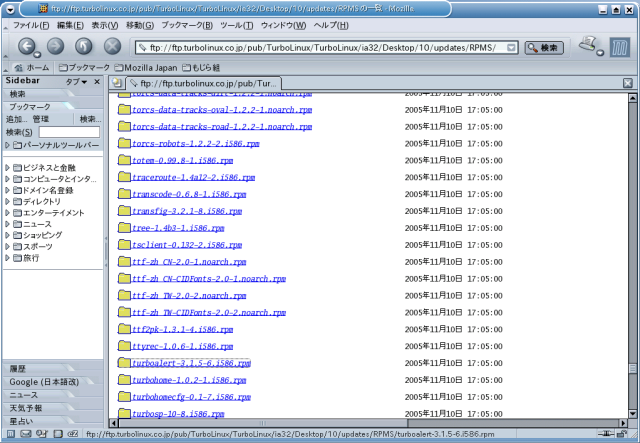This screenshot has width=640, height=443.
Task: Open the もじら組 bookmark folder
Action: 201,67
